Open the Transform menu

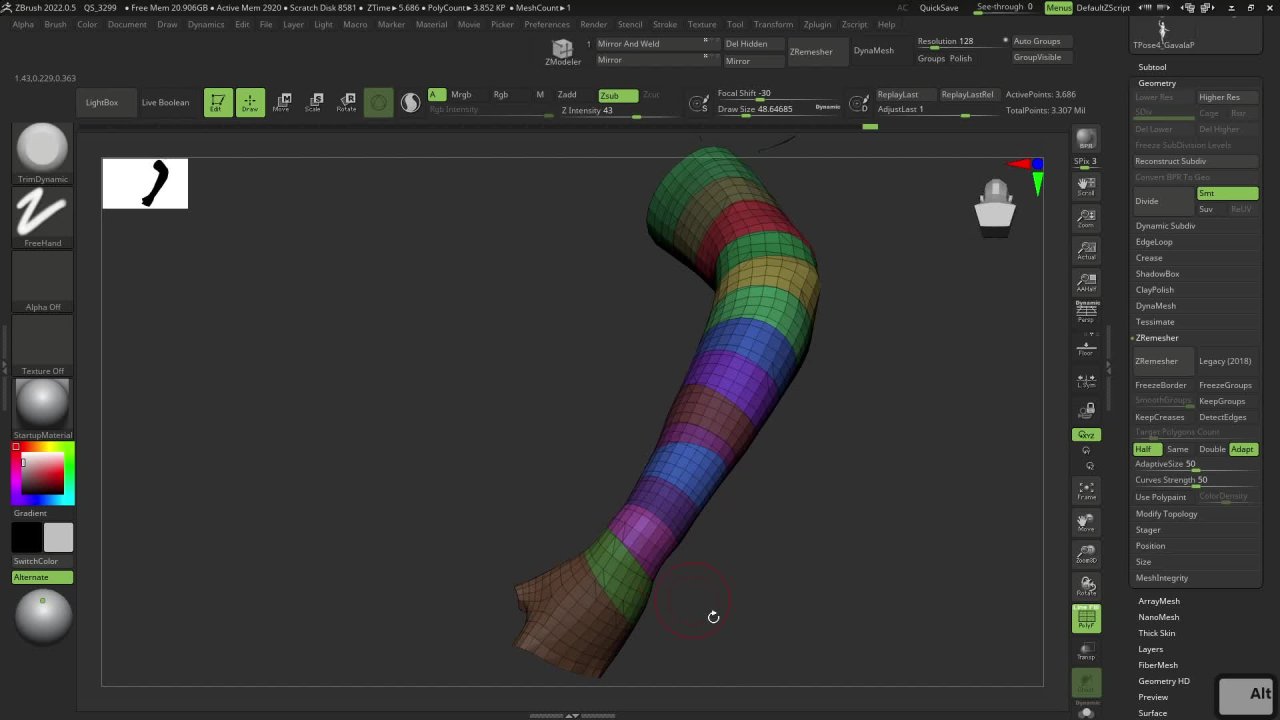click(x=773, y=24)
